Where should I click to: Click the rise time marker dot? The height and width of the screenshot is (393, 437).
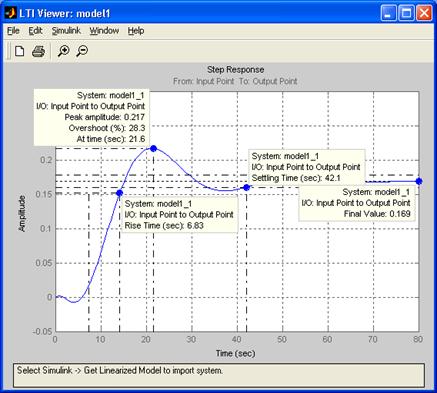pos(119,193)
